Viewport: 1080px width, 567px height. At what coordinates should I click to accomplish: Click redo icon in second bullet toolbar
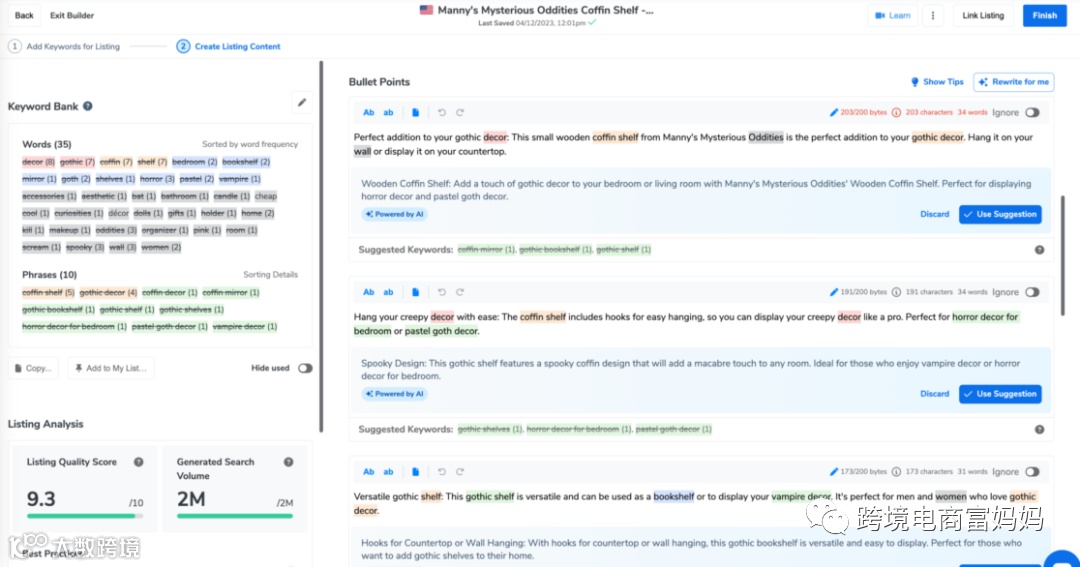coord(460,292)
